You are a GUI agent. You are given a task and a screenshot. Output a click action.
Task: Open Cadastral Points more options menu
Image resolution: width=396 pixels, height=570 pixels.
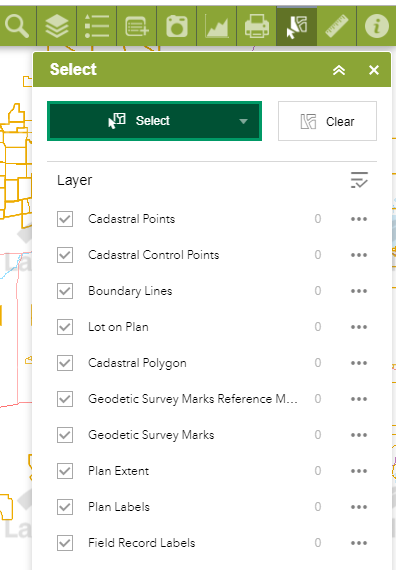tap(359, 219)
